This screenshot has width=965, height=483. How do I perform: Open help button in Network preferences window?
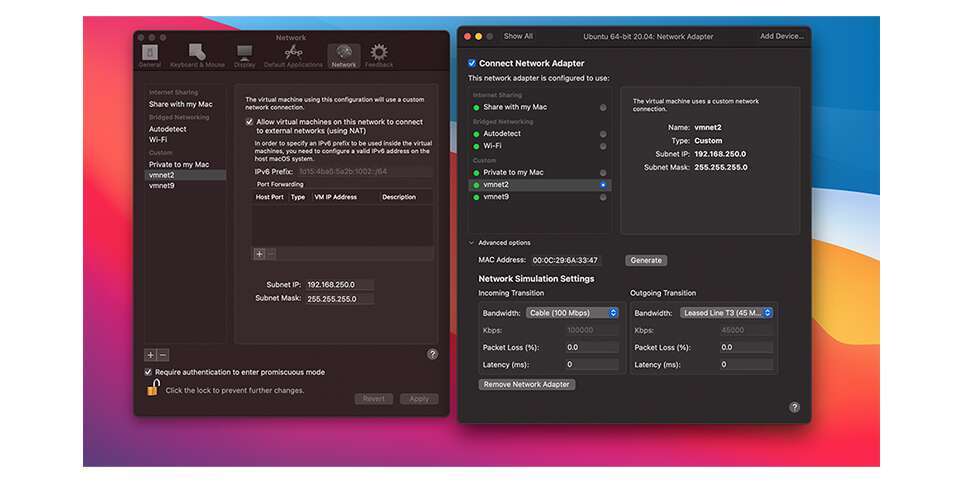point(433,354)
